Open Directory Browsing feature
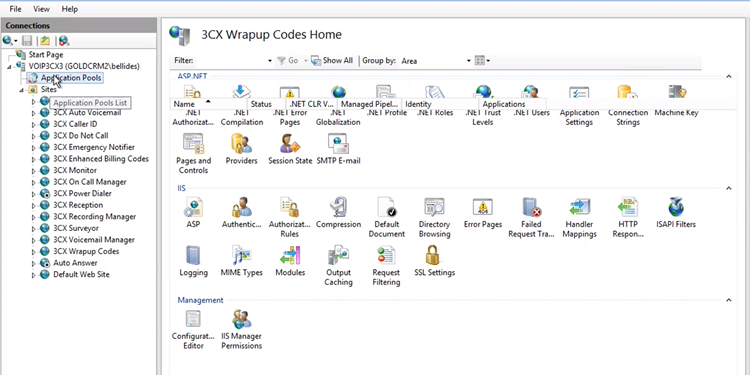Image resolution: width=750 pixels, height=375 pixels. point(434,218)
